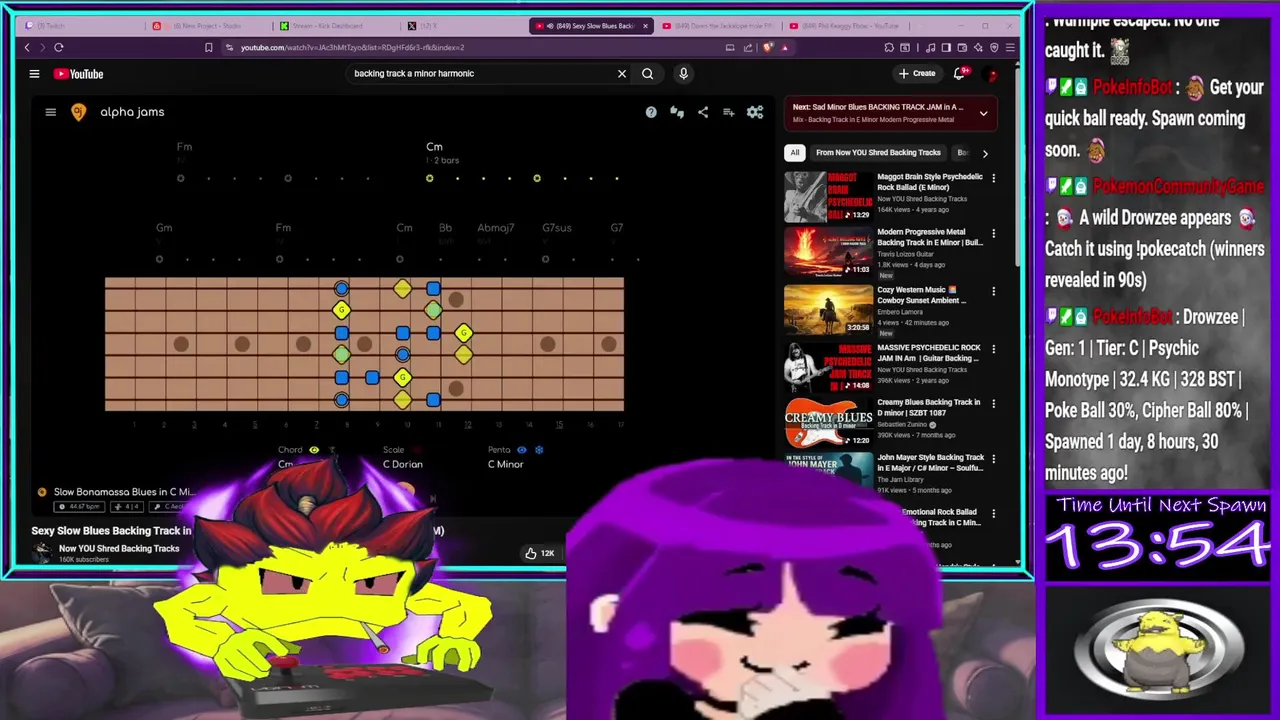Open the MASSIVE PSYCHEDELIC ROCK JAM title link
The height and width of the screenshot is (720, 1280).
pyautogui.click(x=929, y=353)
